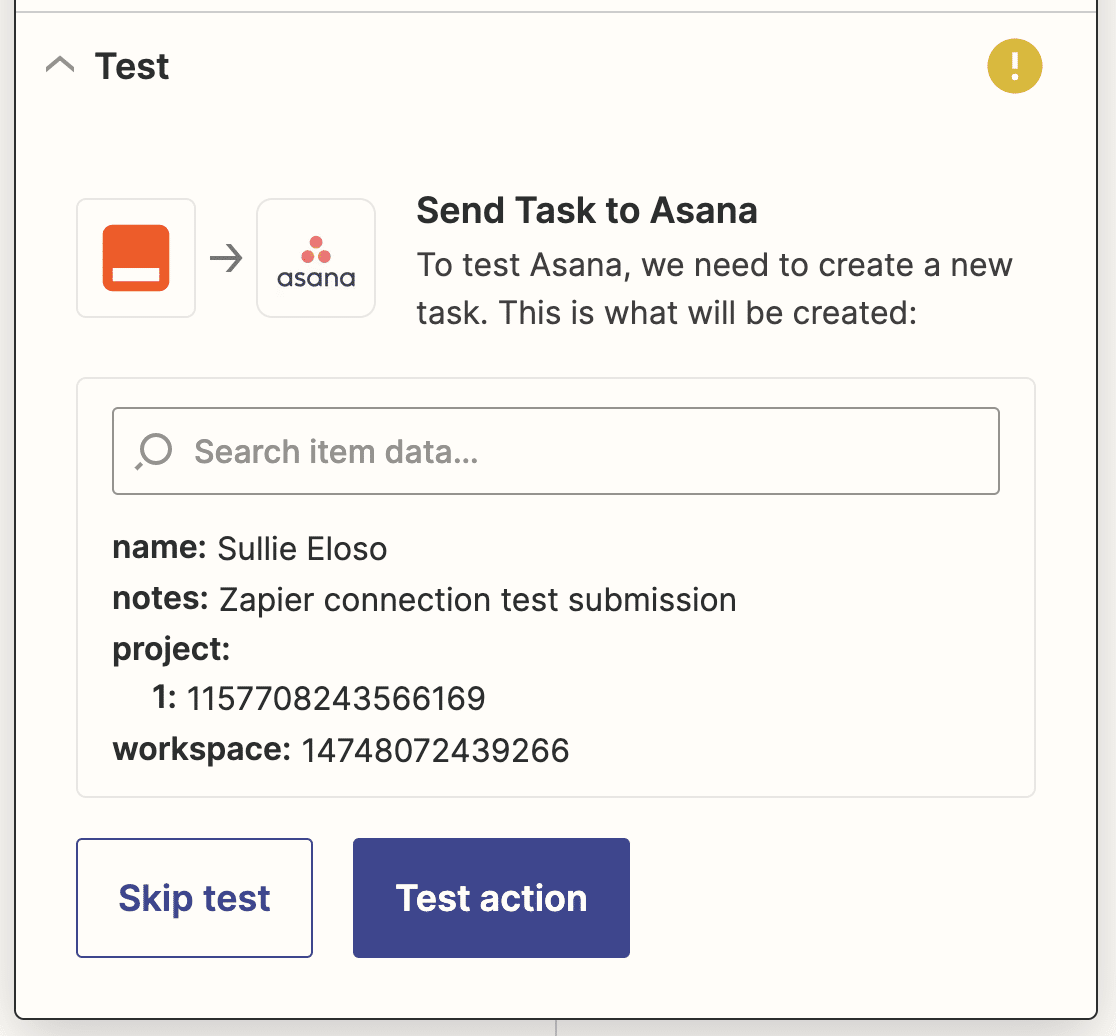Focus the Search item data field
Image resolution: width=1116 pixels, height=1036 pixels.
pyautogui.click(x=556, y=451)
